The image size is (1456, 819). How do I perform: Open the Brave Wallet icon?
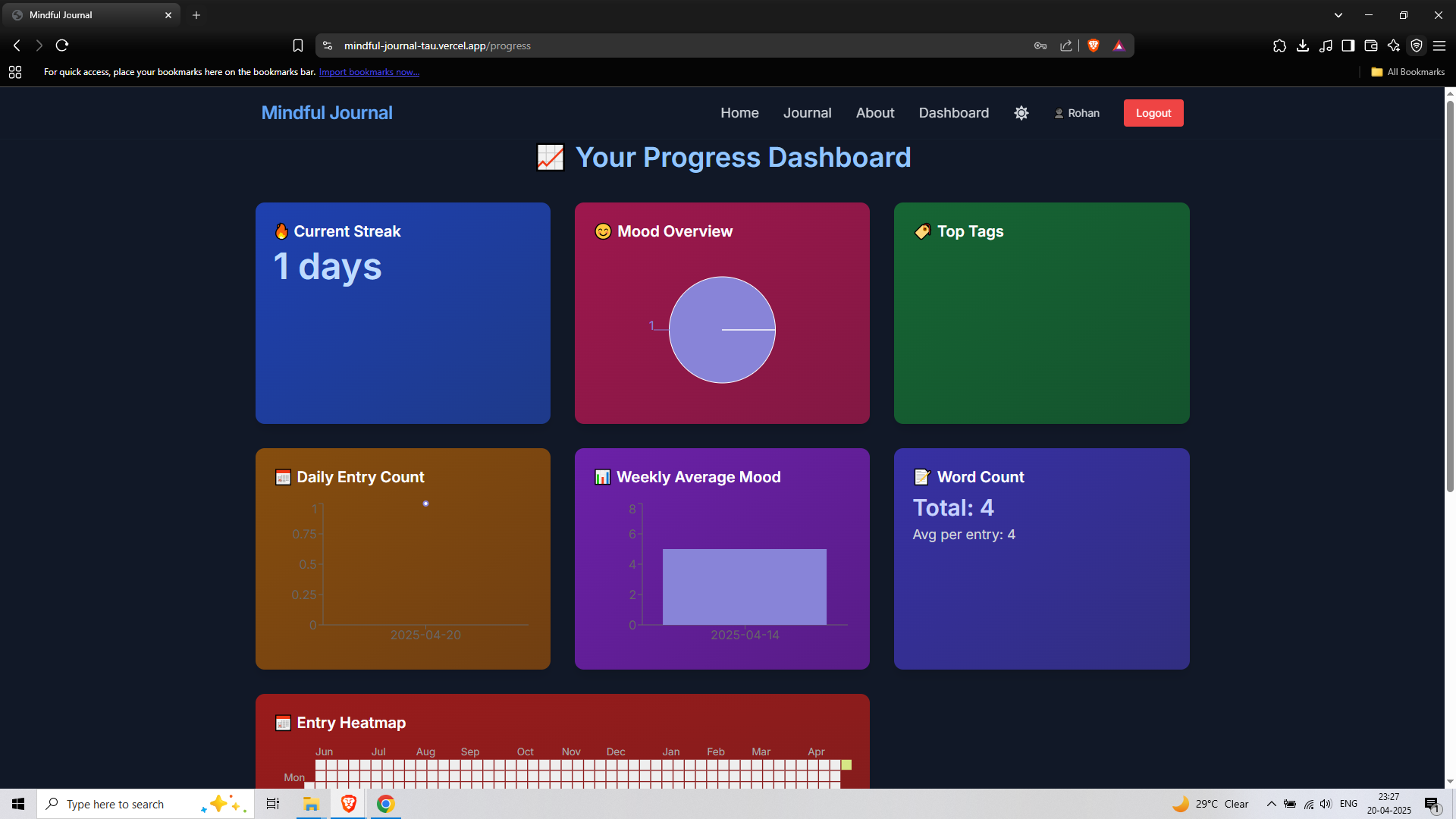coord(1370,45)
